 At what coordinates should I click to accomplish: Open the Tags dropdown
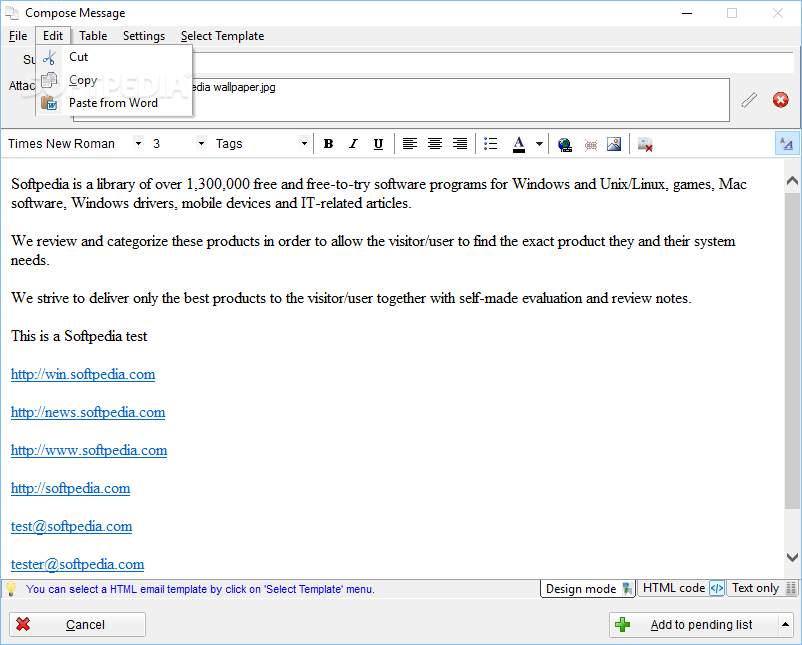(304, 144)
